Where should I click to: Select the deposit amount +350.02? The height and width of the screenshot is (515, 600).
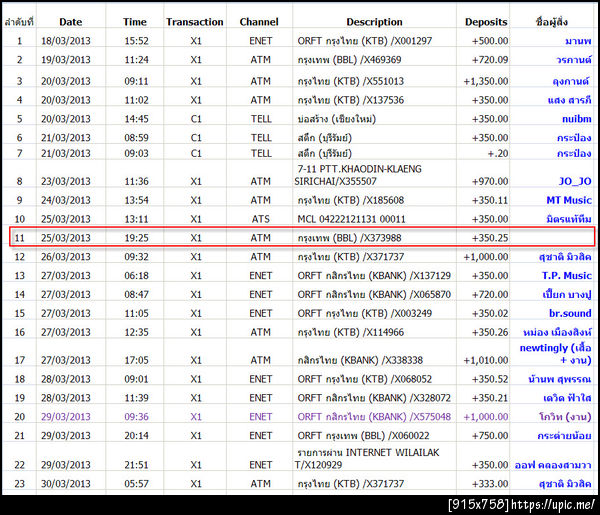click(x=490, y=313)
